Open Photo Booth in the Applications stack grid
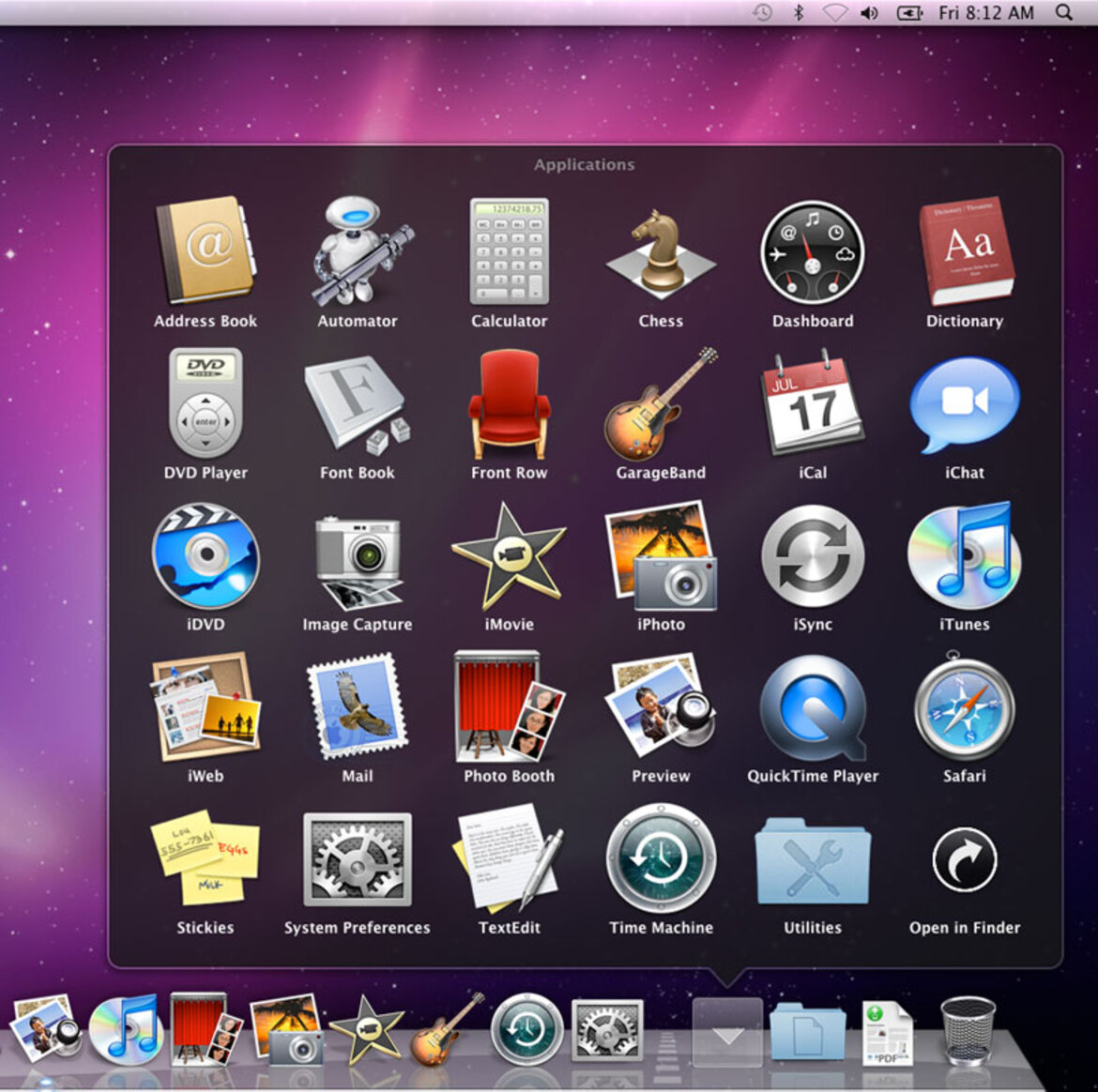This screenshot has height=1092, width=1098. coord(509,707)
